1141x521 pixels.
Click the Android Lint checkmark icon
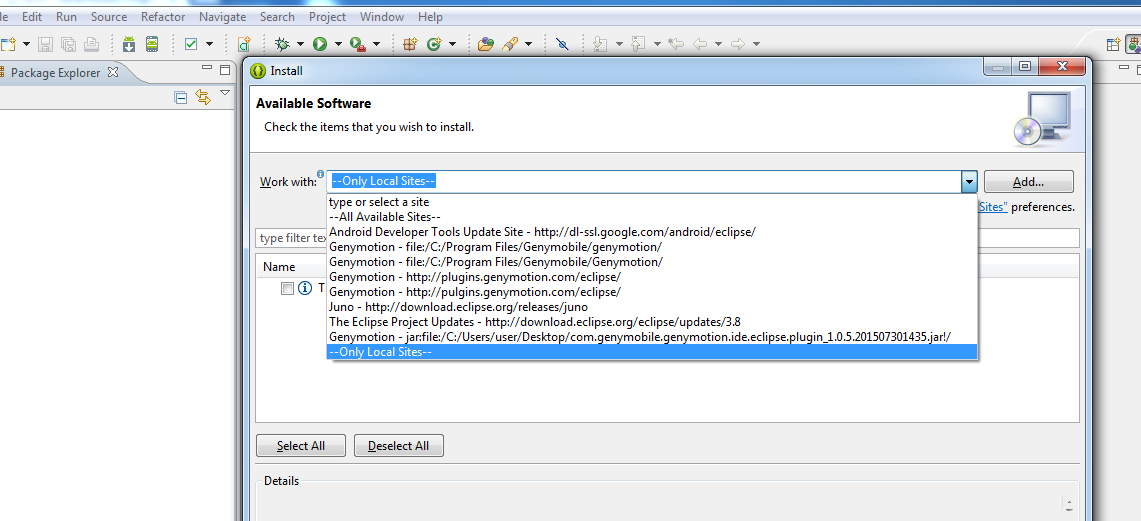click(x=191, y=44)
